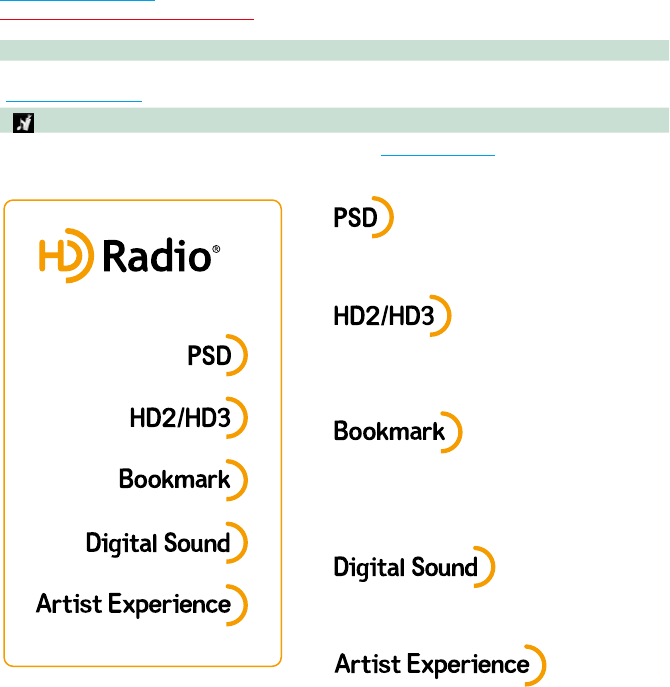This screenshot has width=670, height=687.
Task: Select Digital Sound inside the orange-bordered box
Action: (x=167, y=542)
